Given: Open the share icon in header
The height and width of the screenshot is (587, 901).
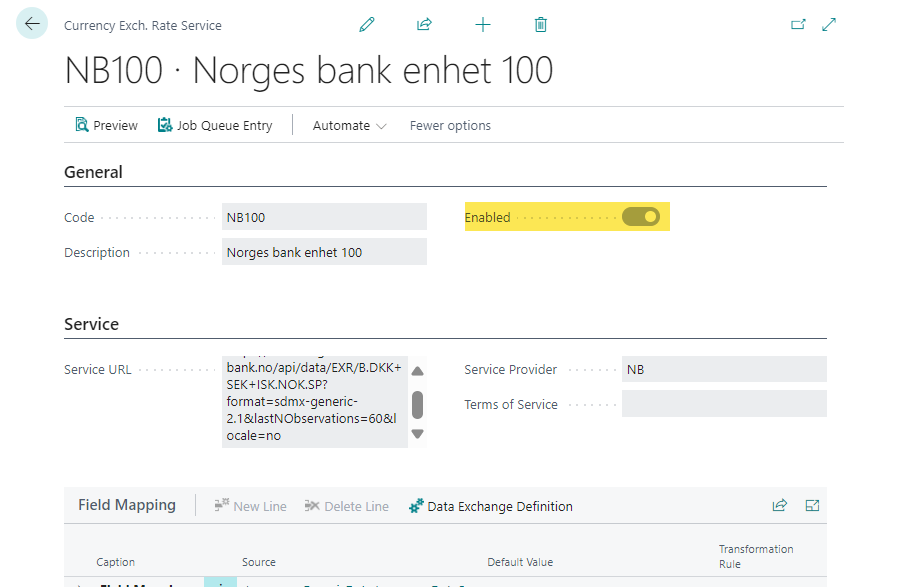Looking at the screenshot, I should 424,24.
